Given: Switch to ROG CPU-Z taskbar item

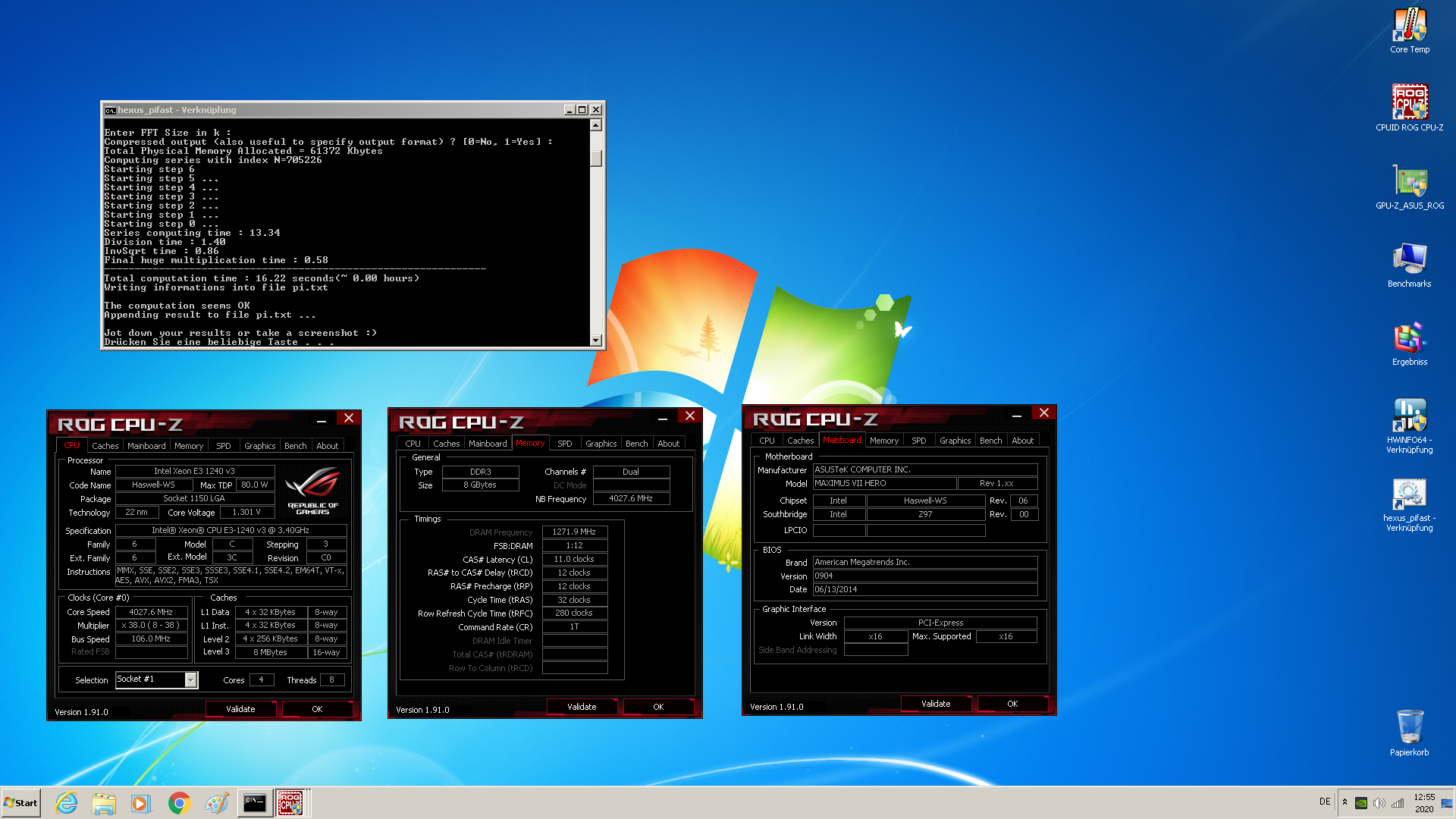Looking at the screenshot, I should coord(291,803).
